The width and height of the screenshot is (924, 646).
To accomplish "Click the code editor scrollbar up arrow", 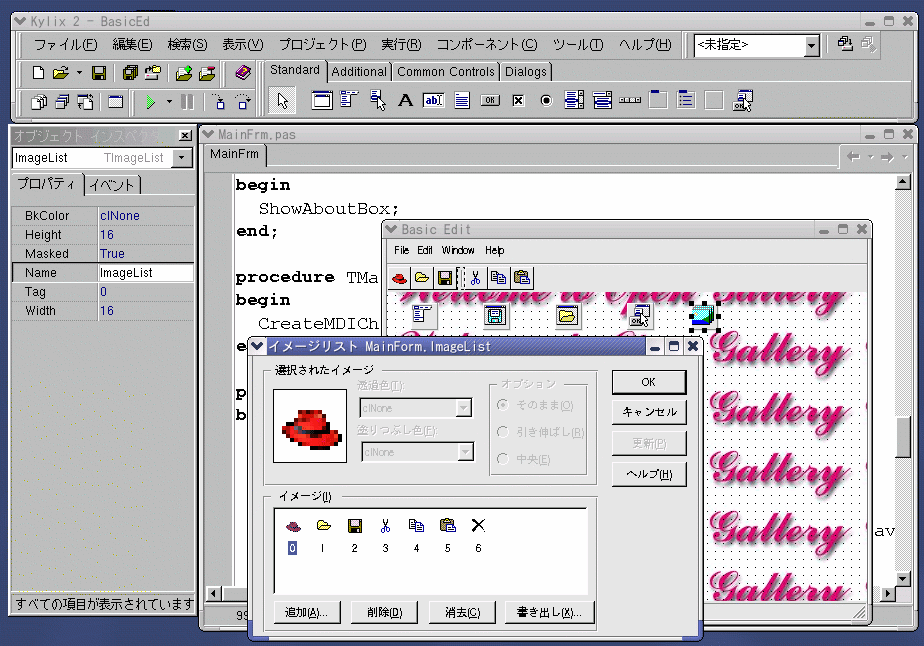I will (x=902, y=182).
